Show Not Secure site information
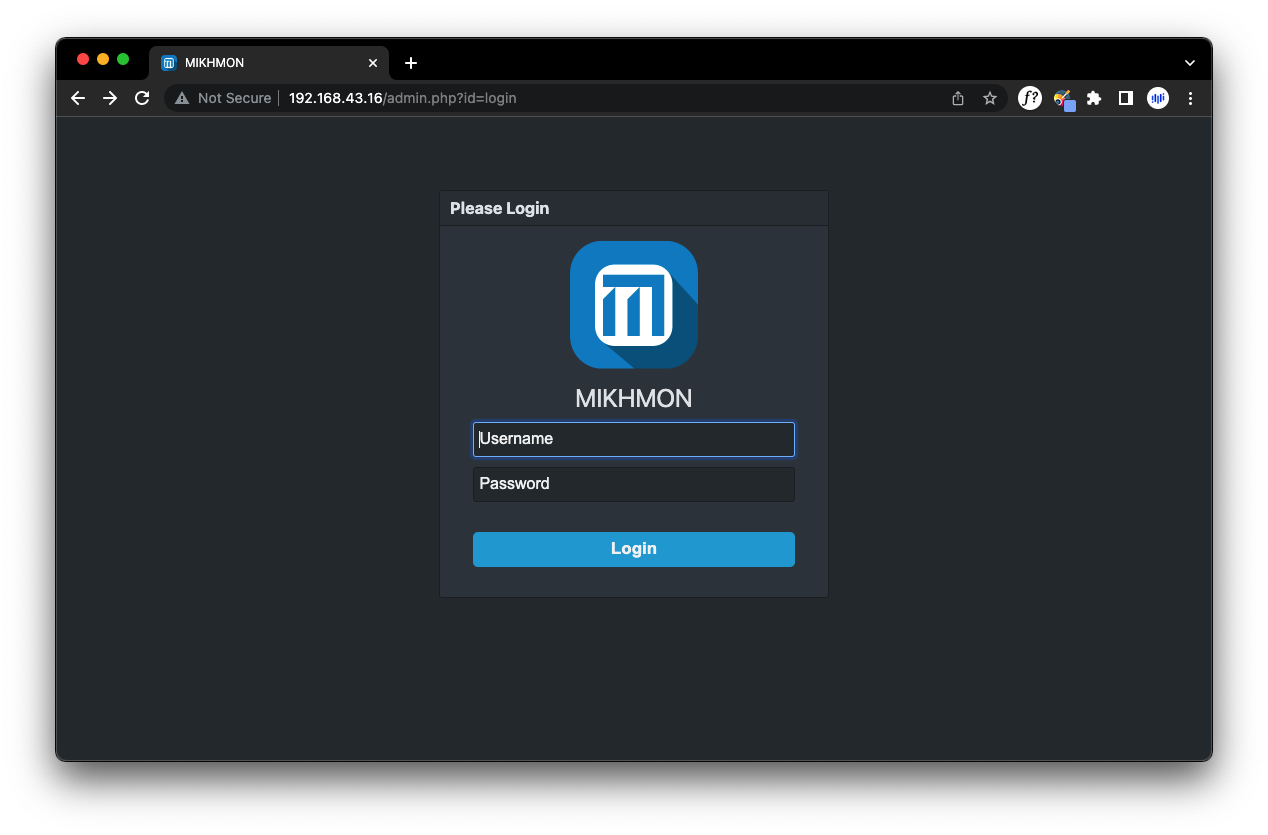This screenshot has height=835, width=1268. (x=224, y=98)
